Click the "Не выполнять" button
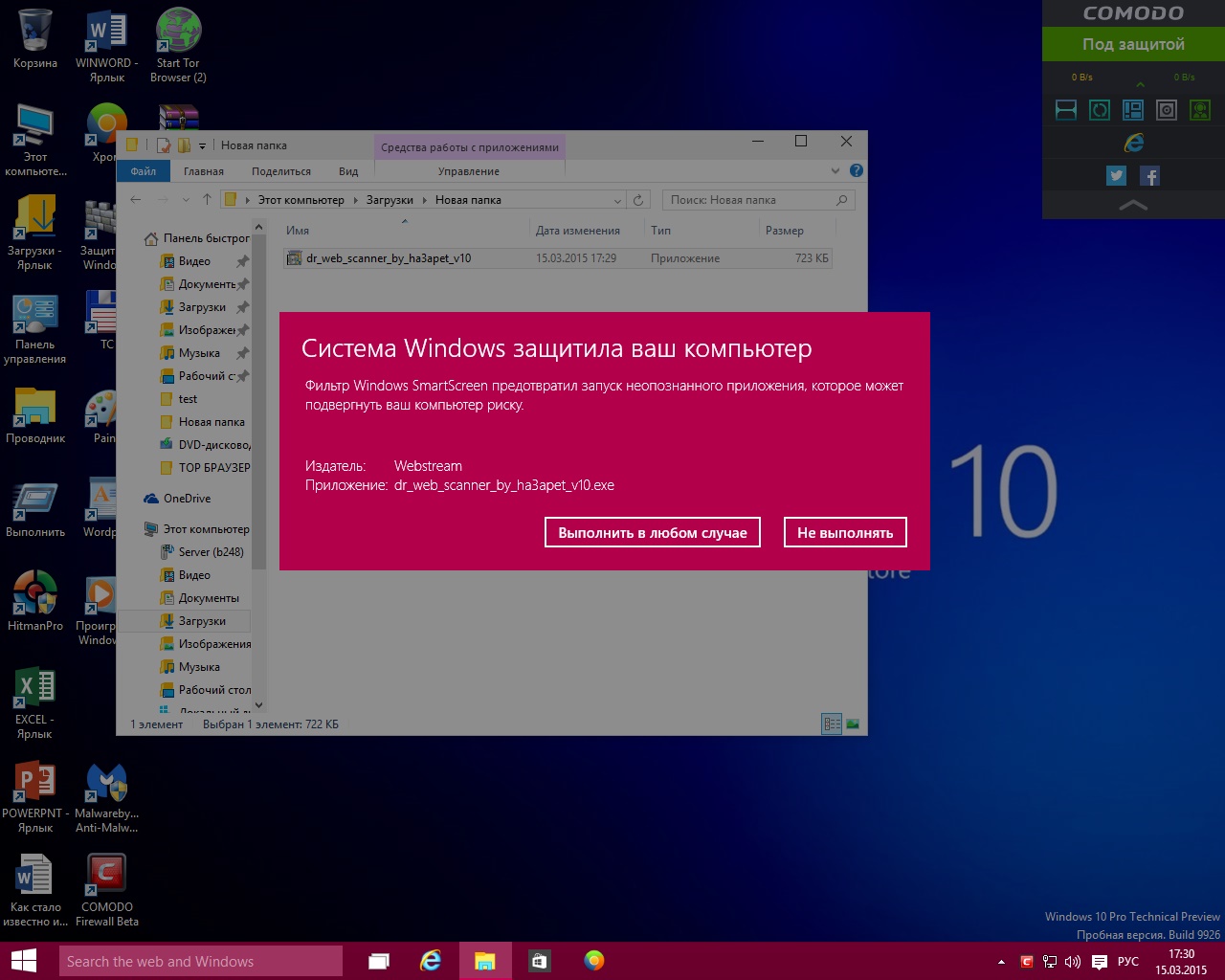Screen dimensions: 1225x980 (845, 533)
